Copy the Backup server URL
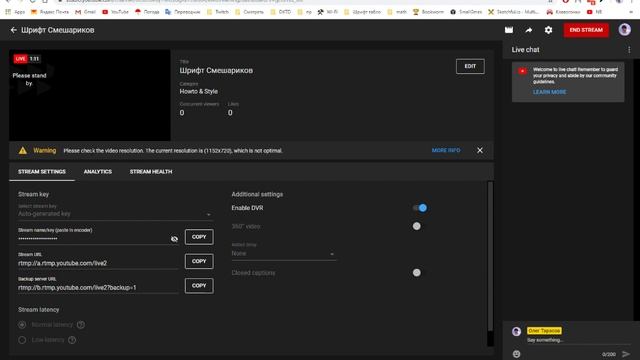Image resolution: width=640 pixels, height=360 pixels. click(x=199, y=286)
